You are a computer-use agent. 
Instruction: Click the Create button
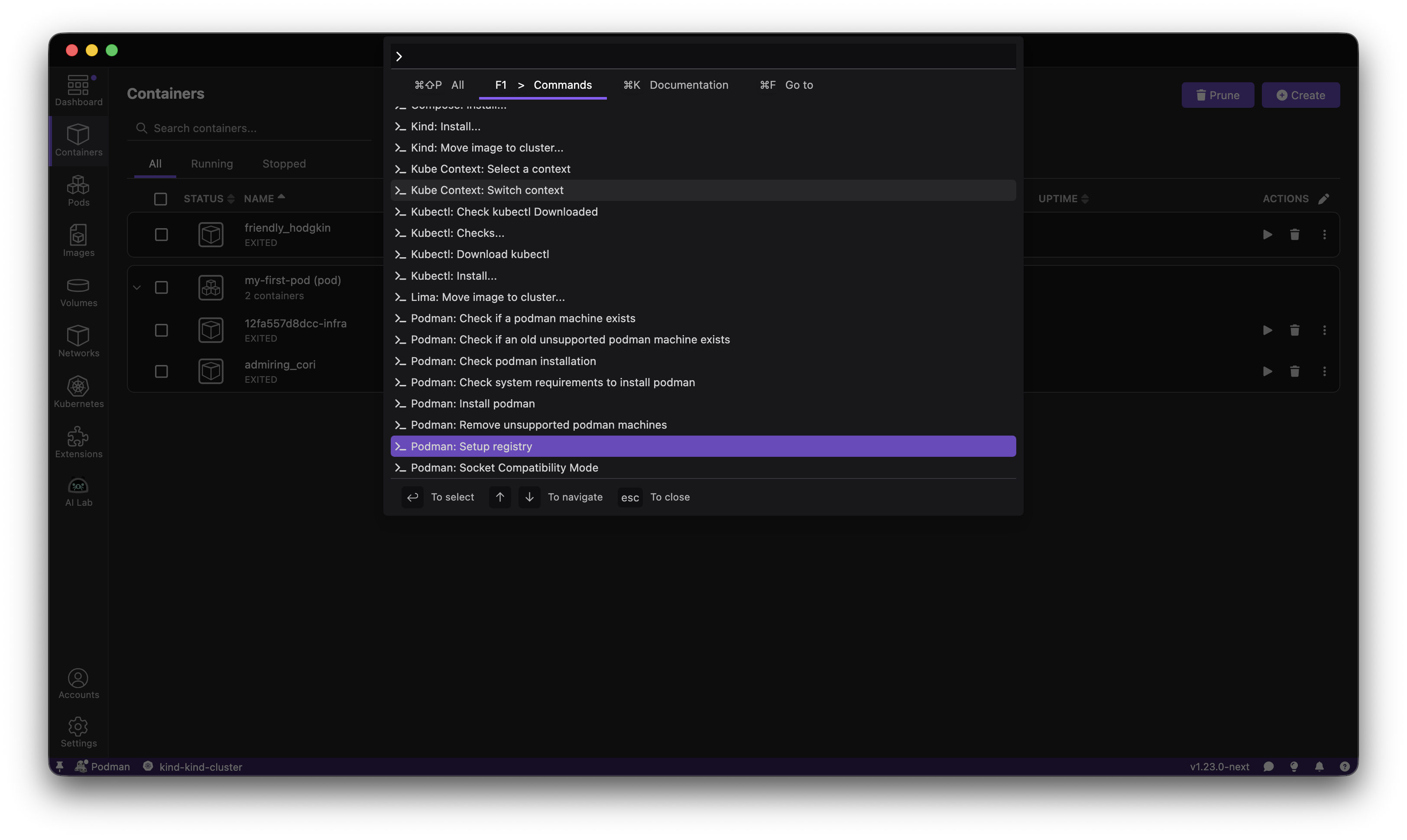[1300, 94]
